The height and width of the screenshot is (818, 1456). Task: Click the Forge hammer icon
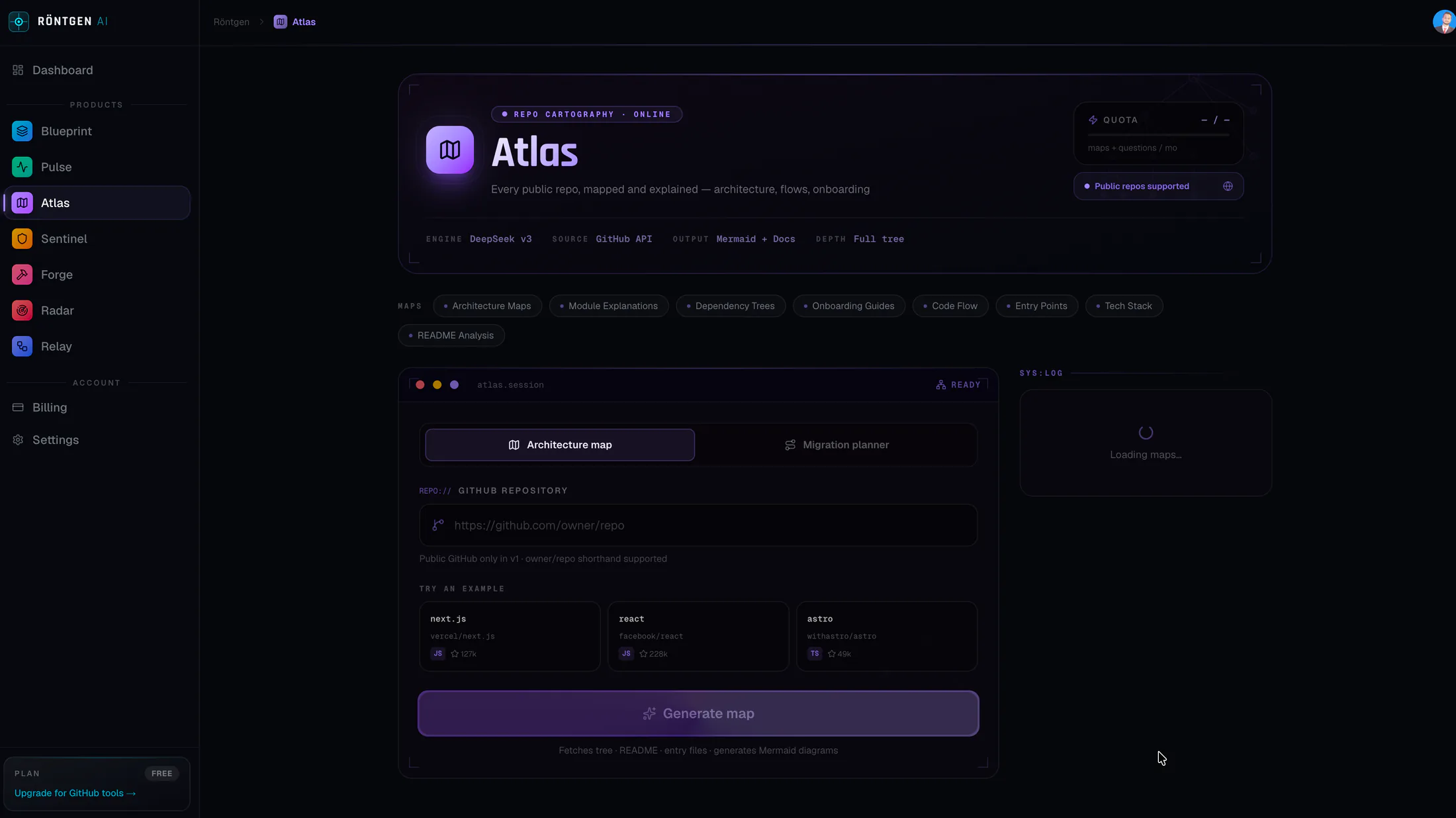[22, 274]
